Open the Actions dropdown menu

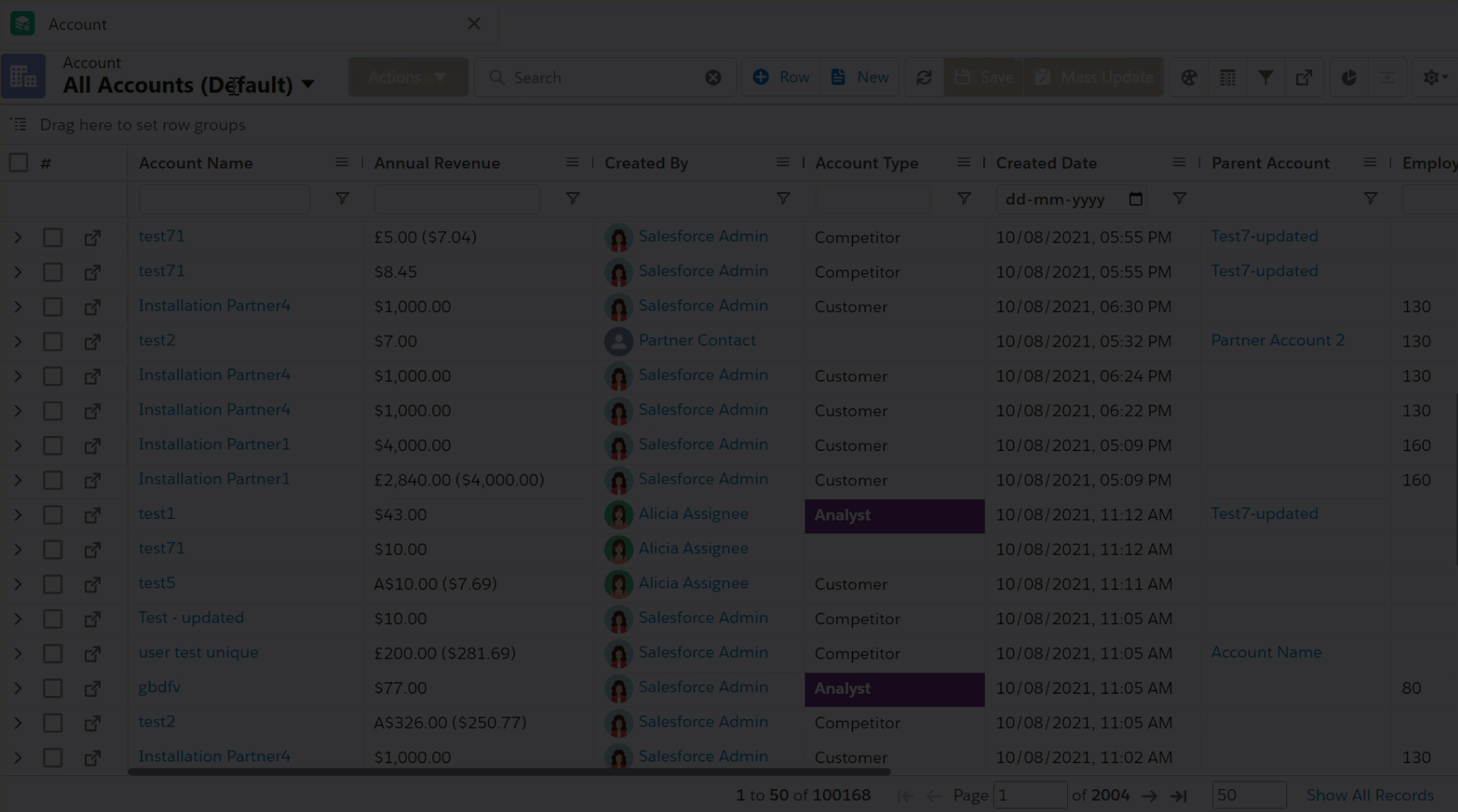[x=408, y=78]
